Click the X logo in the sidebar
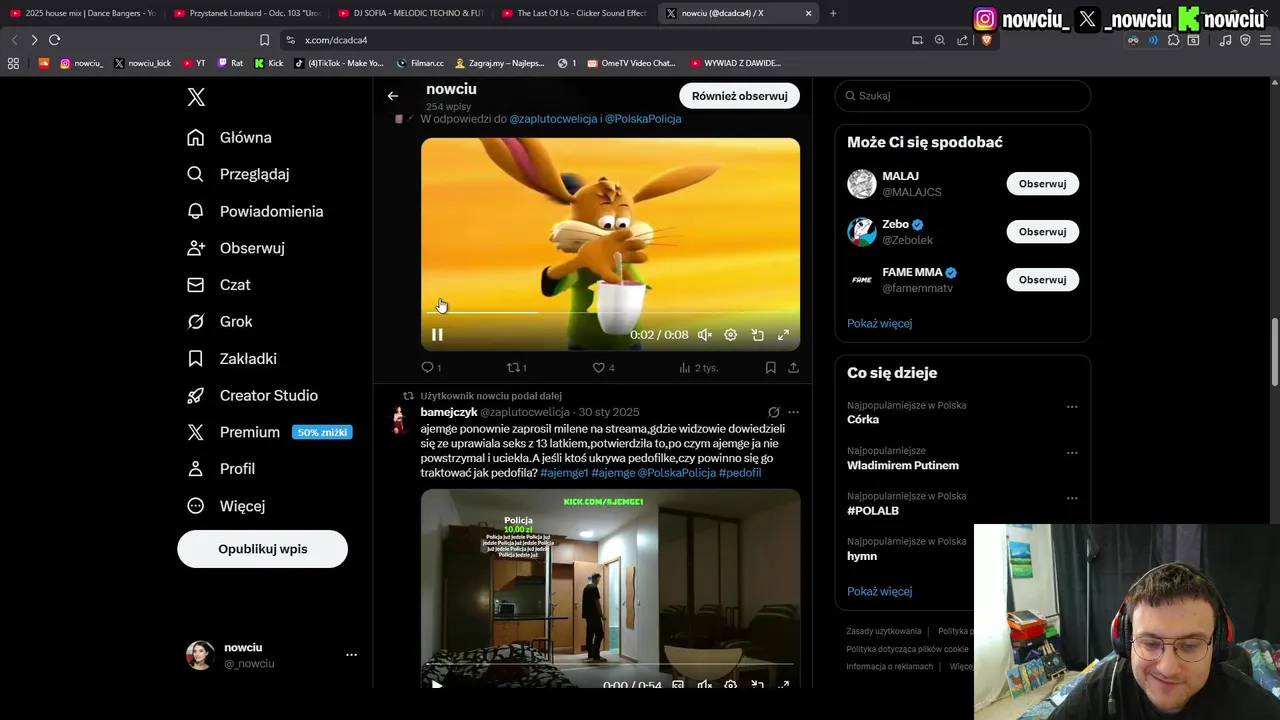 pyautogui.click(x=196, y=97)
